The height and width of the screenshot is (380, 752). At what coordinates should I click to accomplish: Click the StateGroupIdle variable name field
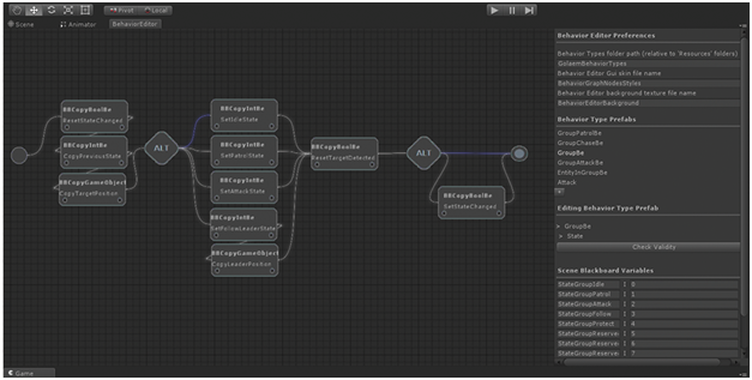(x=588, y=284)
